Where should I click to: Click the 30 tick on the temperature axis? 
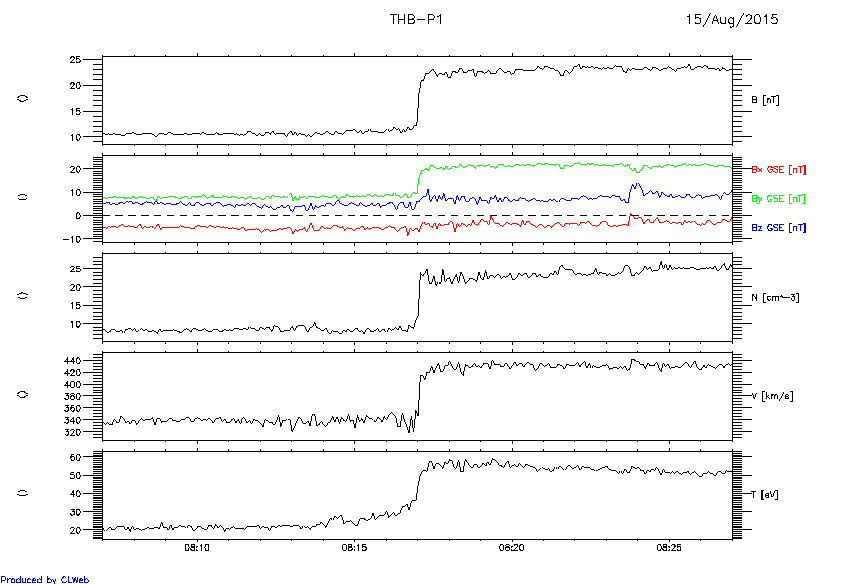pyautogui.click(x=75, y=512)
